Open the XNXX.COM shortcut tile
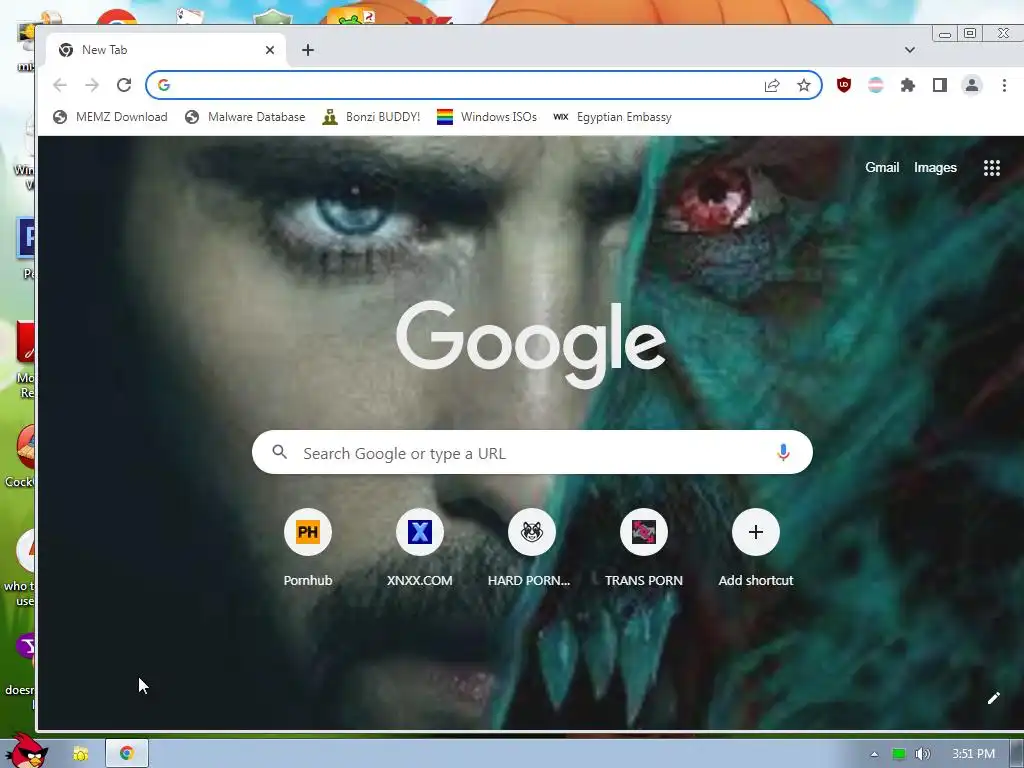Screen dimensions: 1024x768 [419, 546]
